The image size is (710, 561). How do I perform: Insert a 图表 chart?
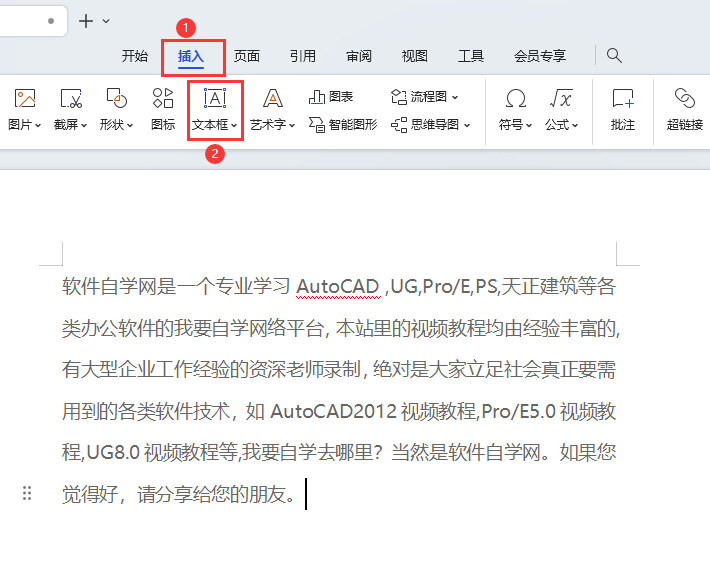(x=331, y=96)
